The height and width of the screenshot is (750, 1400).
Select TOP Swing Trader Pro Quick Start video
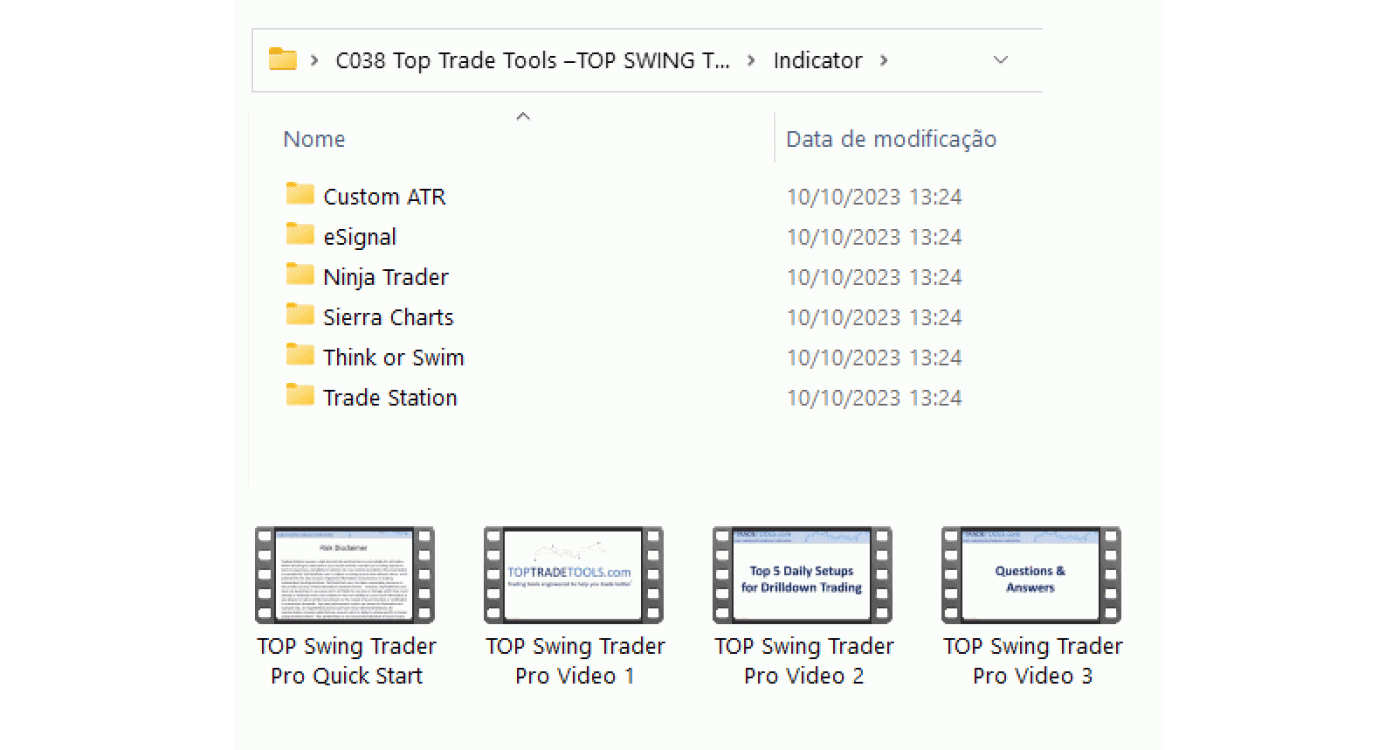click(x=346, y=575)
